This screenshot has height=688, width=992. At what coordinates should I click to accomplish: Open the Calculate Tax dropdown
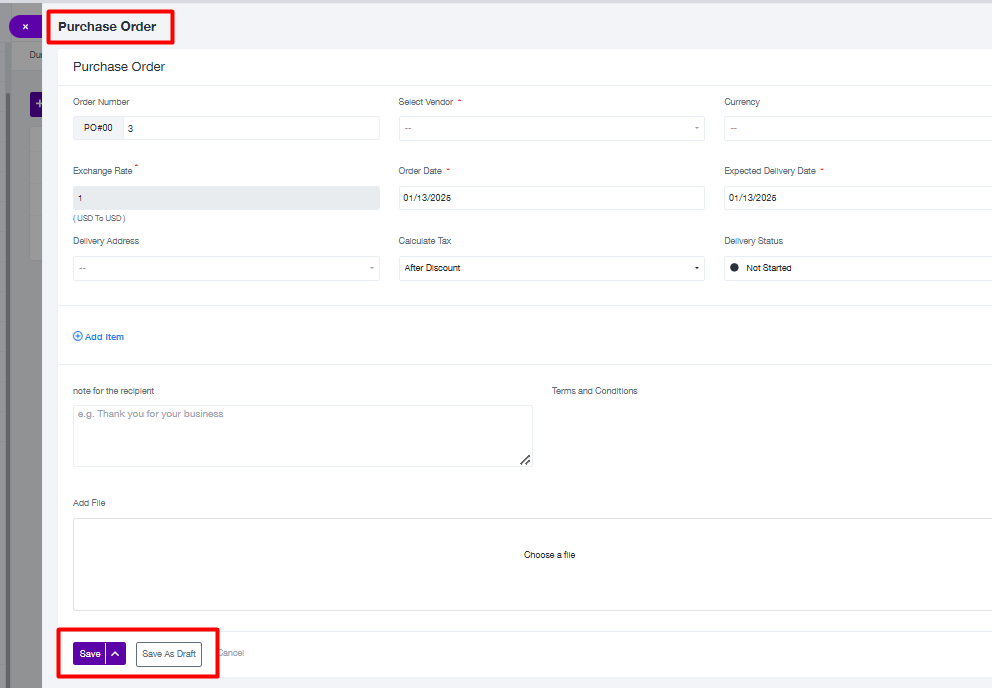point(552,268)
